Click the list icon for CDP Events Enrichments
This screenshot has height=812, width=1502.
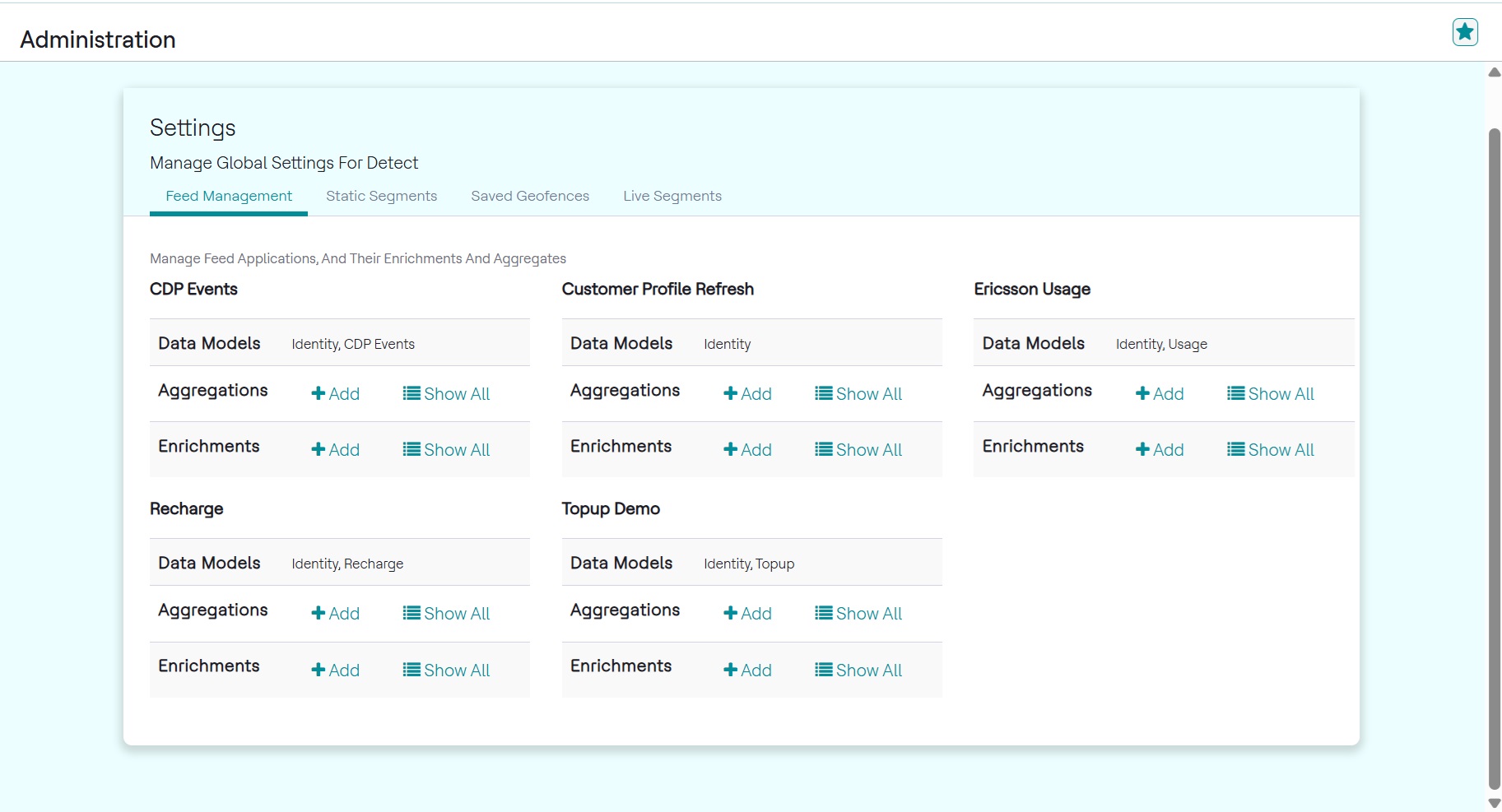pos(412,450)
